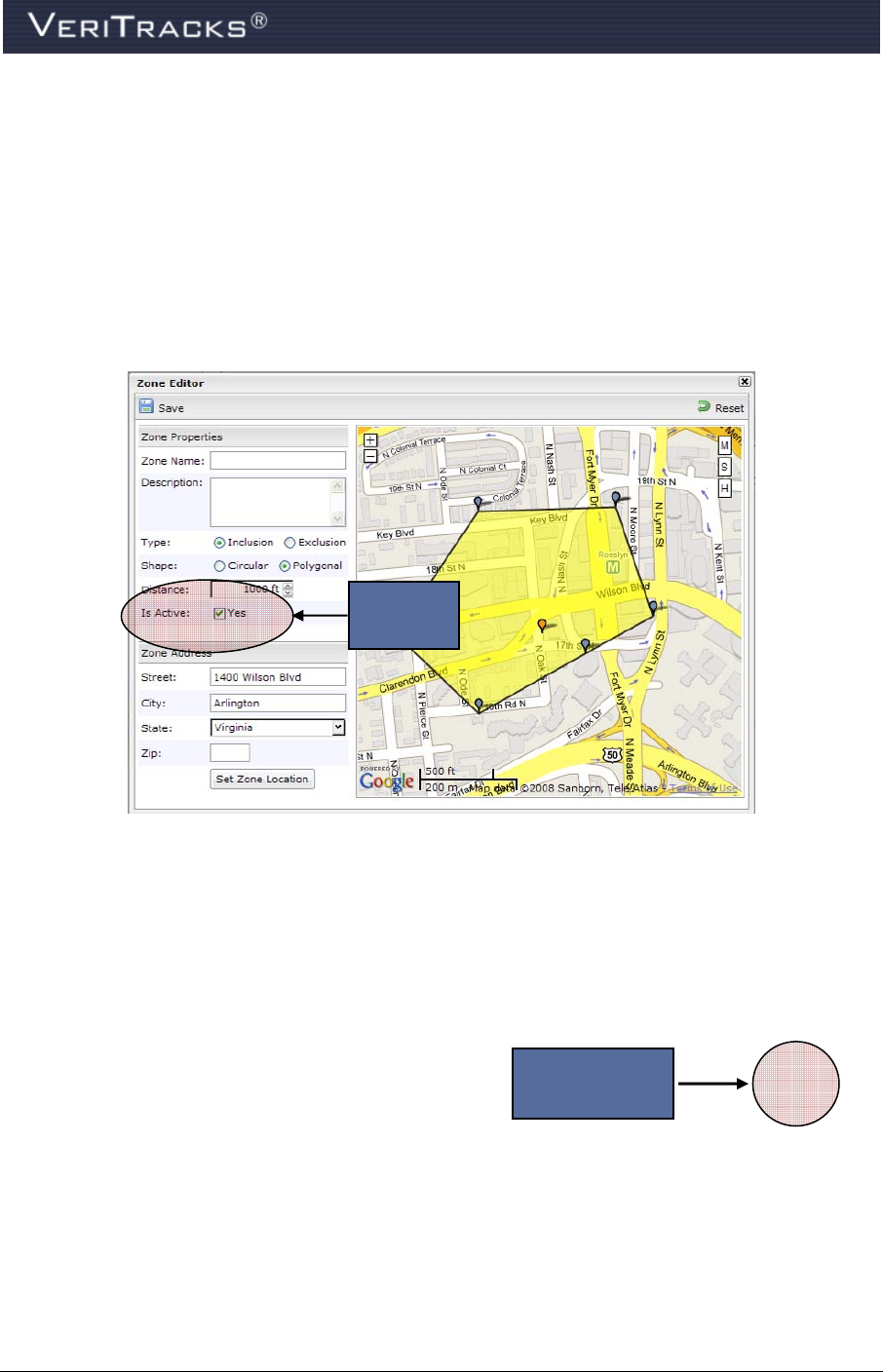Click the Street field with 1400 Wilson Blvd
Image resolution: width=883 pixels, height=1372 pixels.
click(278, 677)
